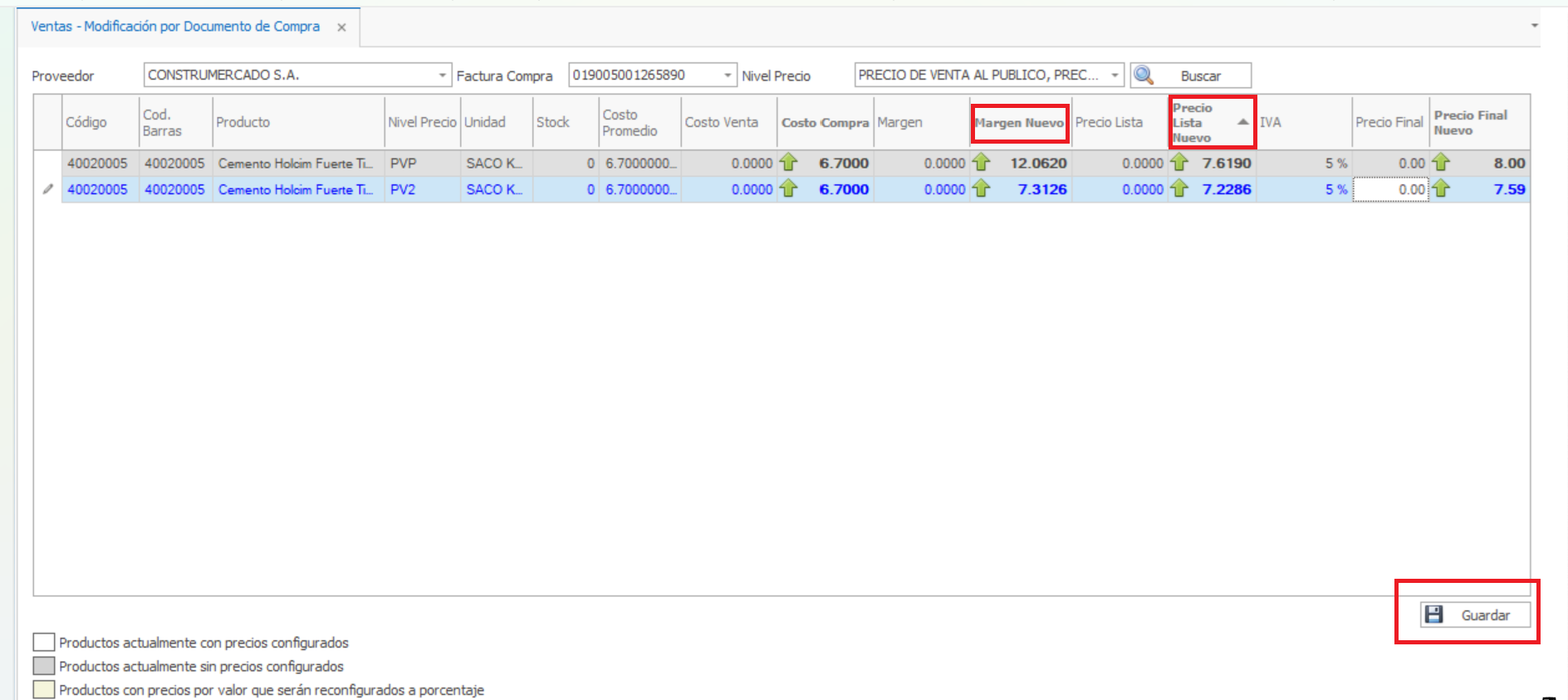1568x700 pixels.
Task: Click green arrow beside Precio Lista Nuevo 7.6190
Action: pos(1178,163)
